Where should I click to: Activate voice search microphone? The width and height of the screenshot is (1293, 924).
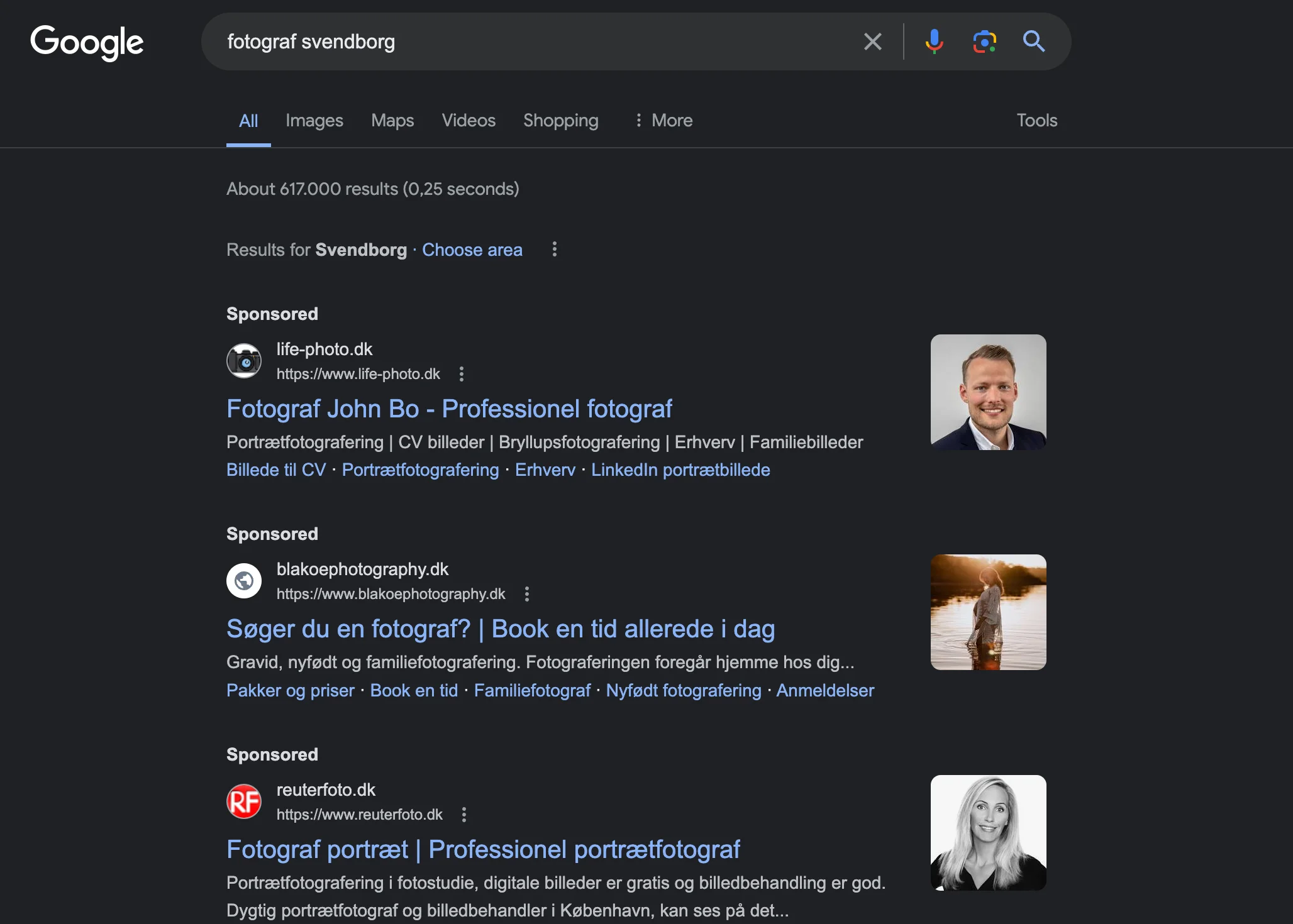coord(934,41)
